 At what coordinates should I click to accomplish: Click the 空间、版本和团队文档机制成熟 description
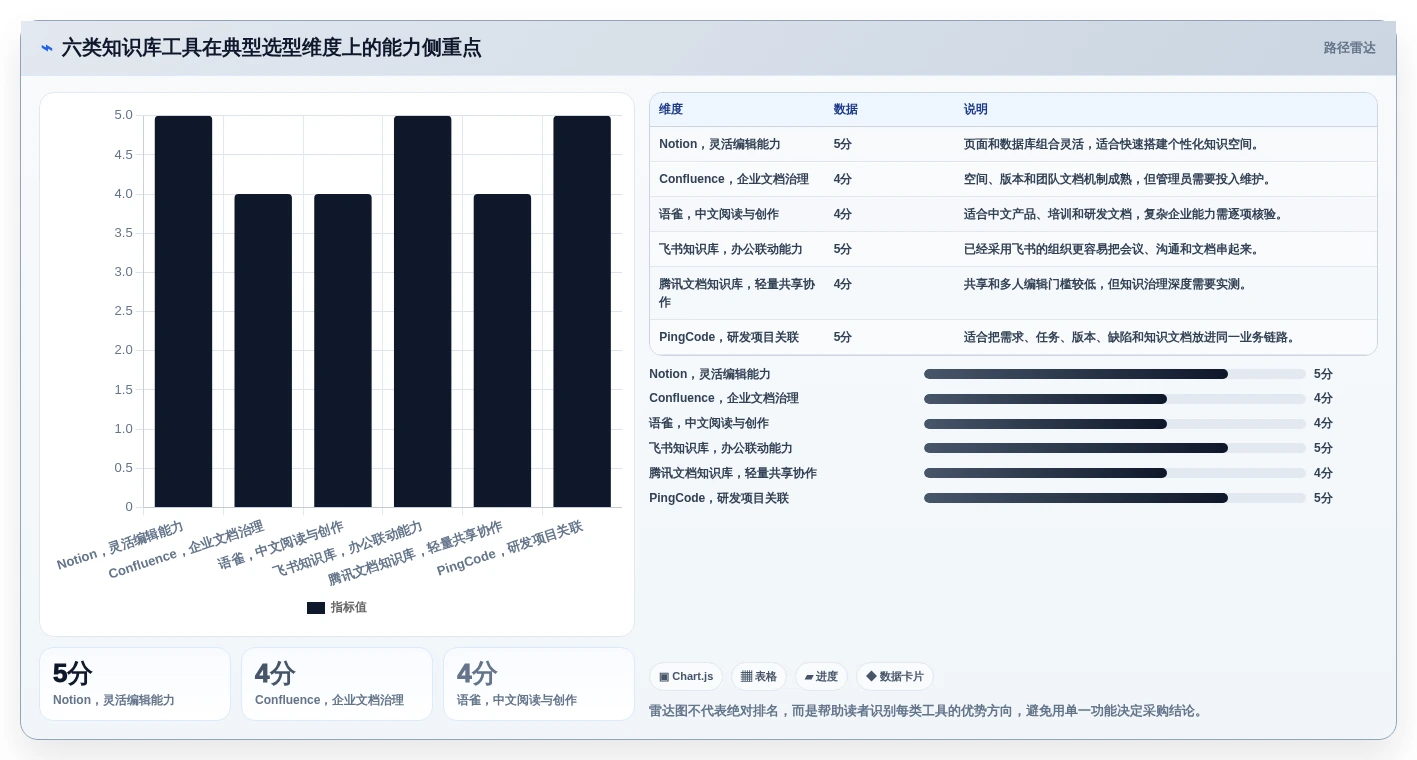[1118, 179]
